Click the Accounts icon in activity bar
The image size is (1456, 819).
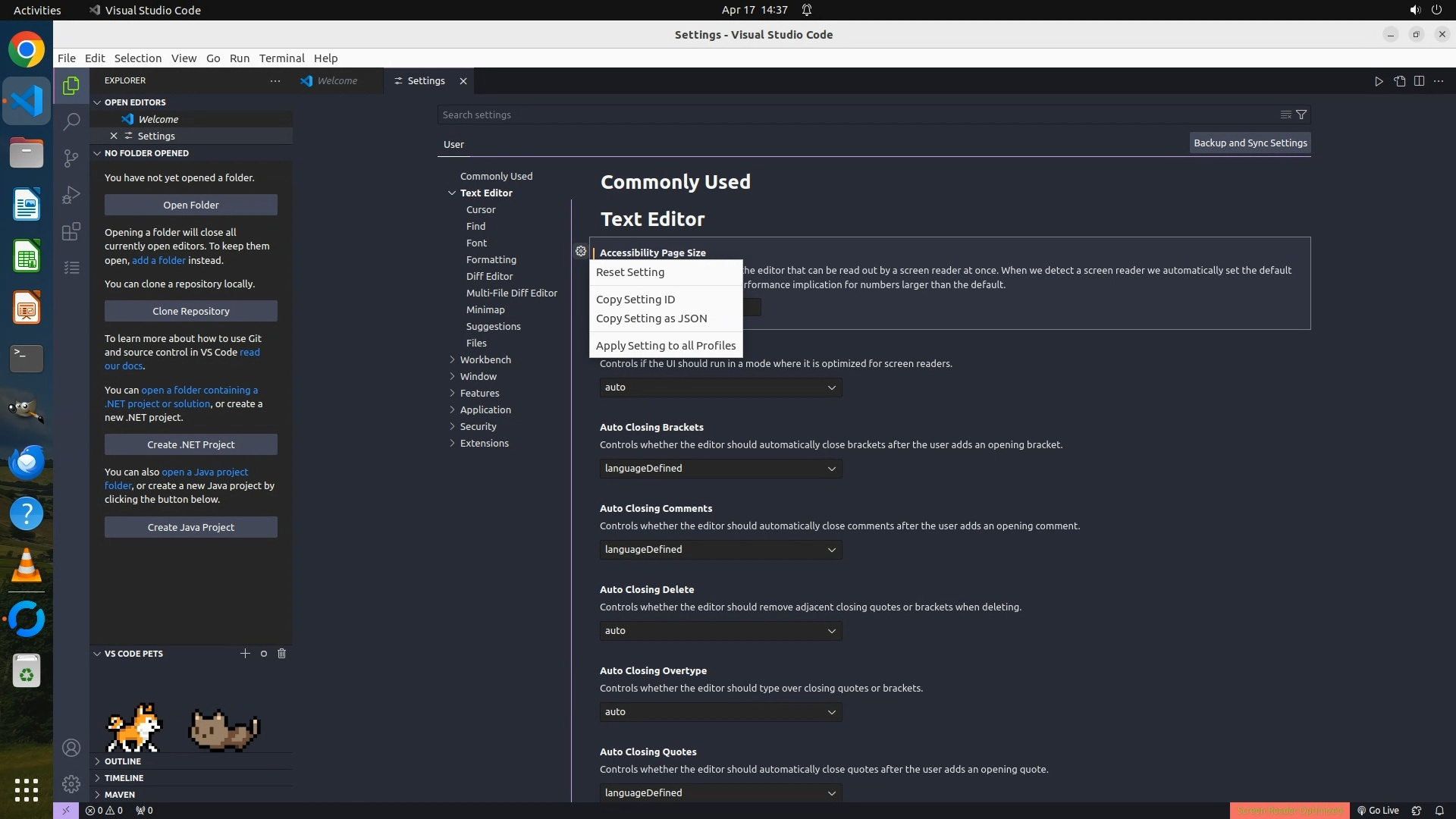pos(71,748)
